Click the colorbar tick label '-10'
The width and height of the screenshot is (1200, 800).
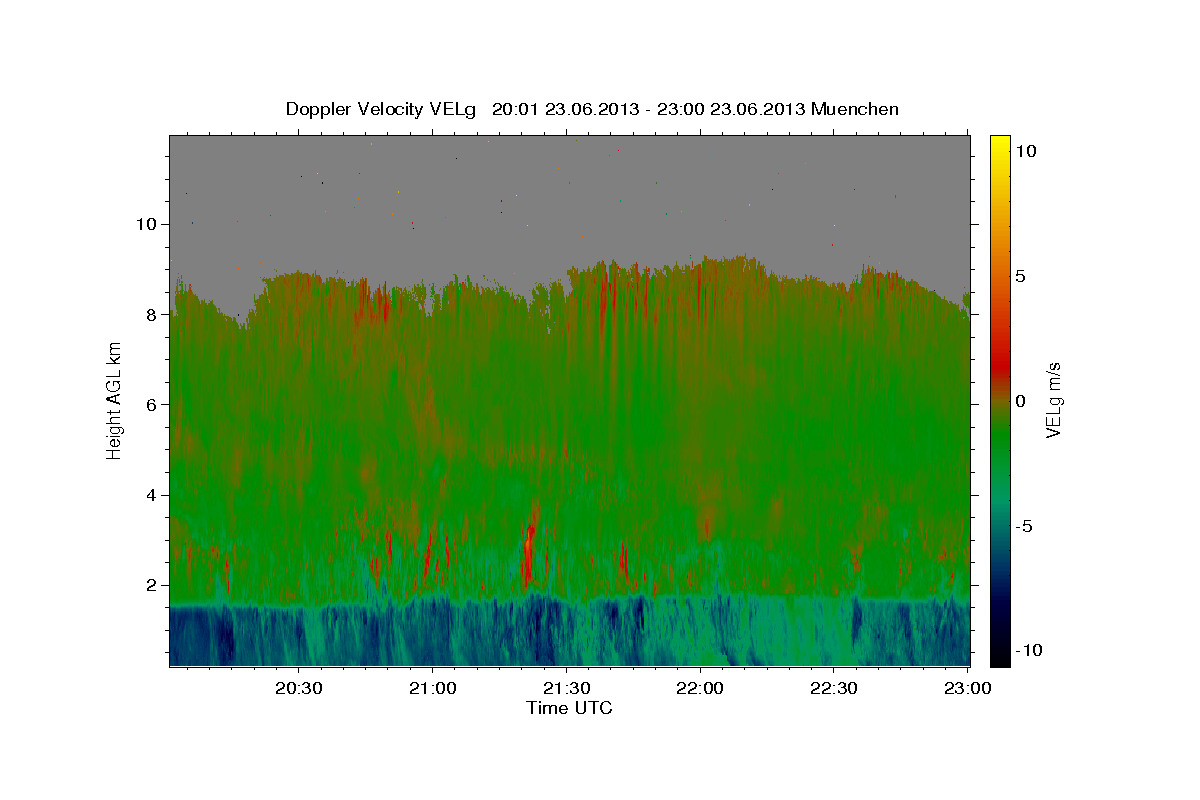pos(1029,651)
